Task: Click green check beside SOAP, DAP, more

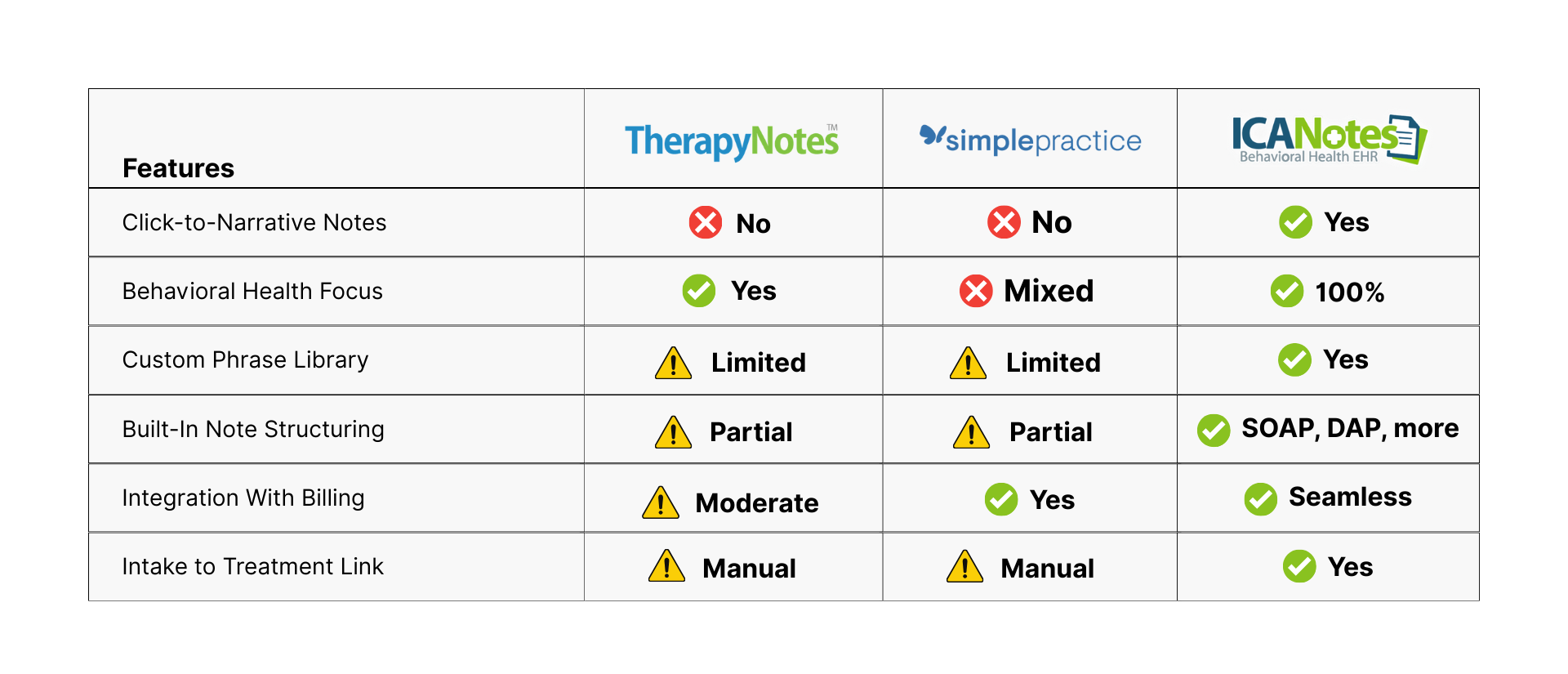Action: tap(1214, 430)
